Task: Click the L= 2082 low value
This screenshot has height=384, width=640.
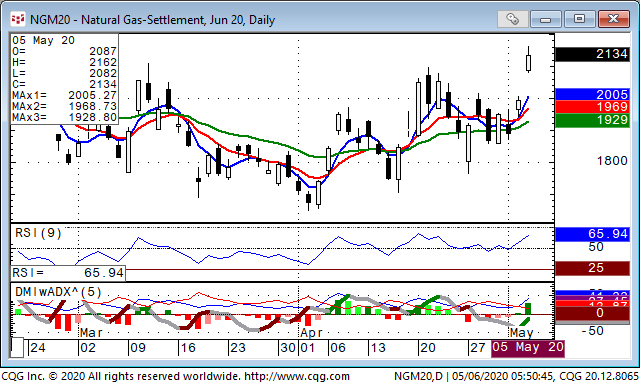Action: click(64, 73)
